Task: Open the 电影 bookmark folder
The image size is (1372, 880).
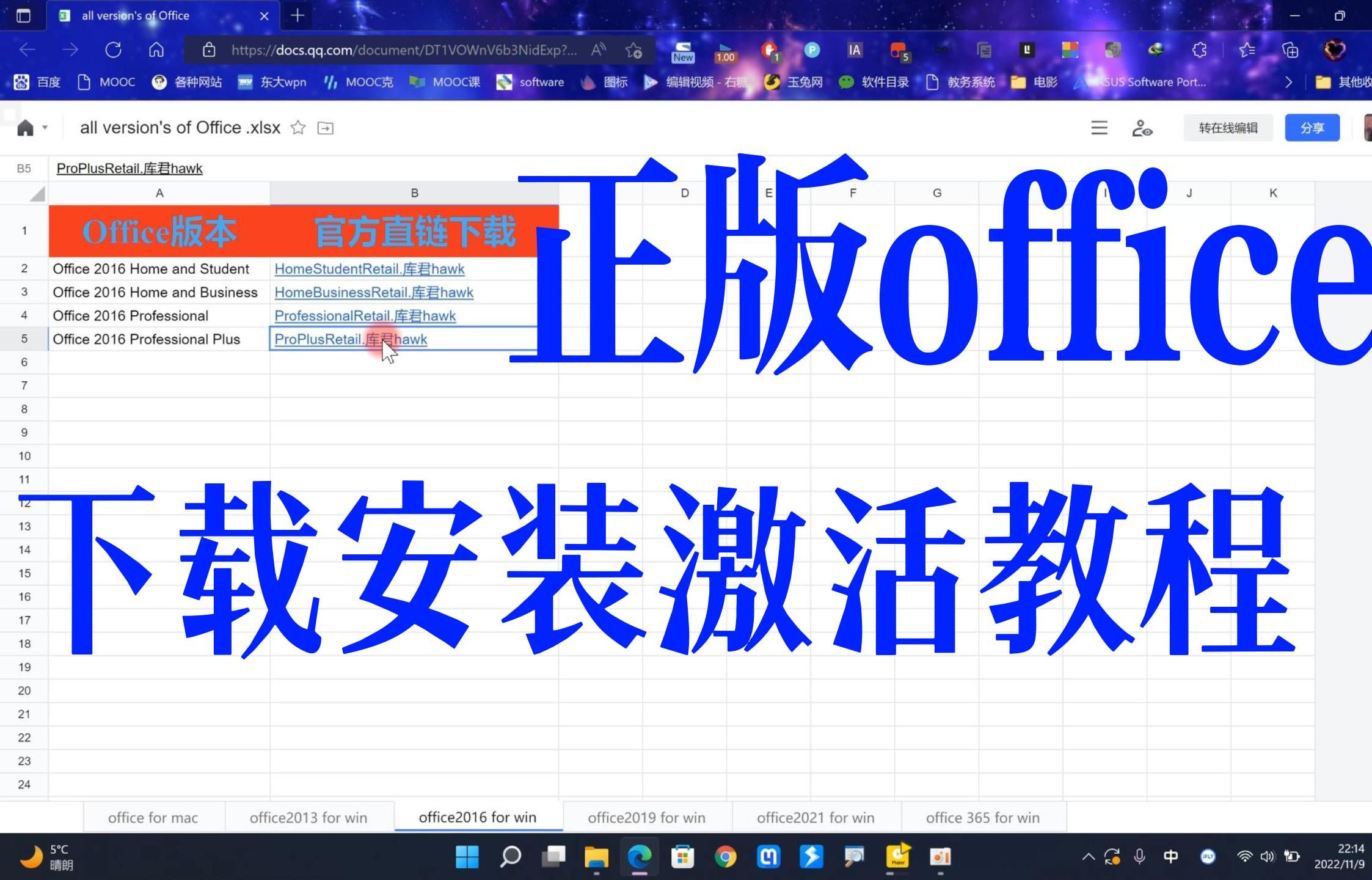Action: click(x=1034, y=82)
